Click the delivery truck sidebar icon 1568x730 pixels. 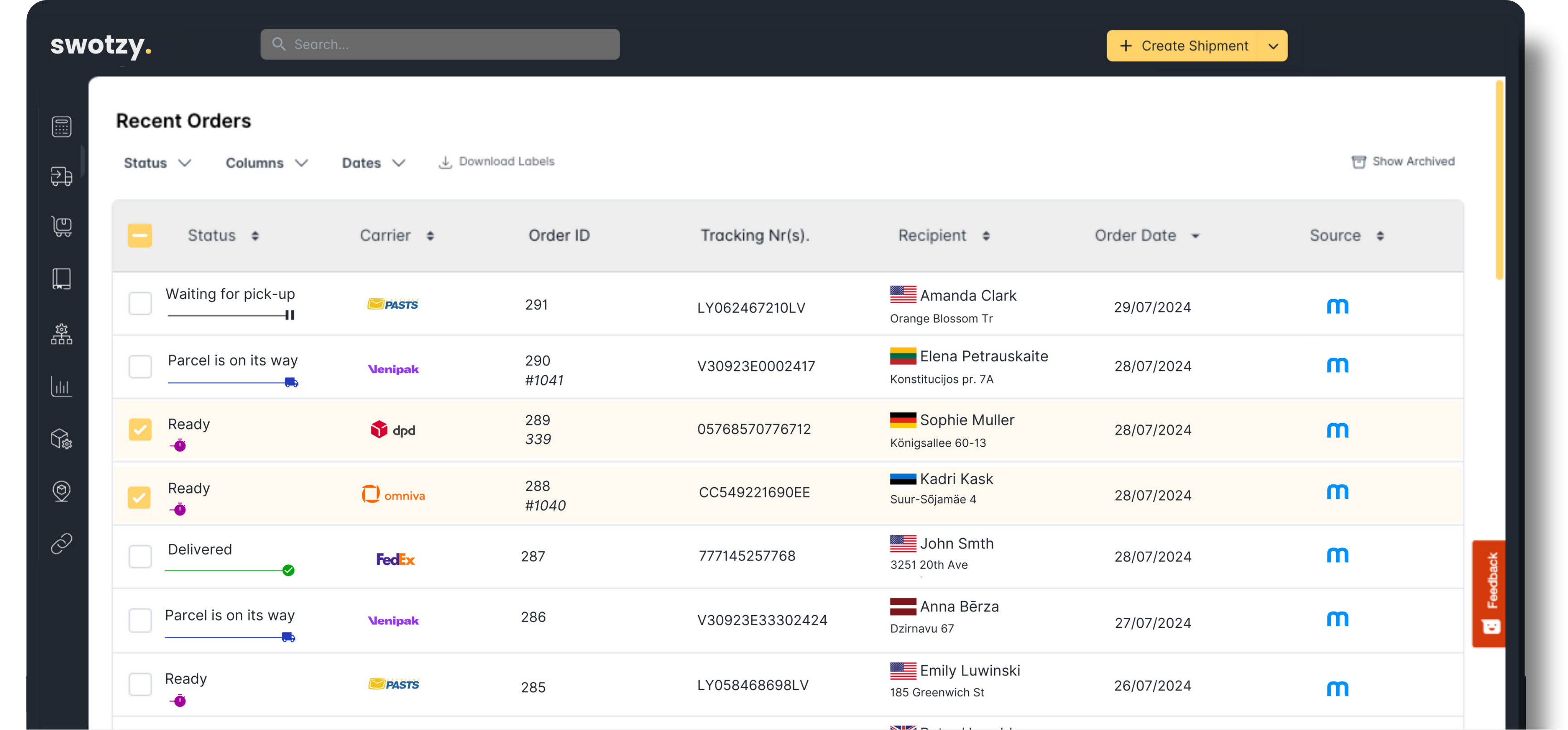click(x=62, y=177)
